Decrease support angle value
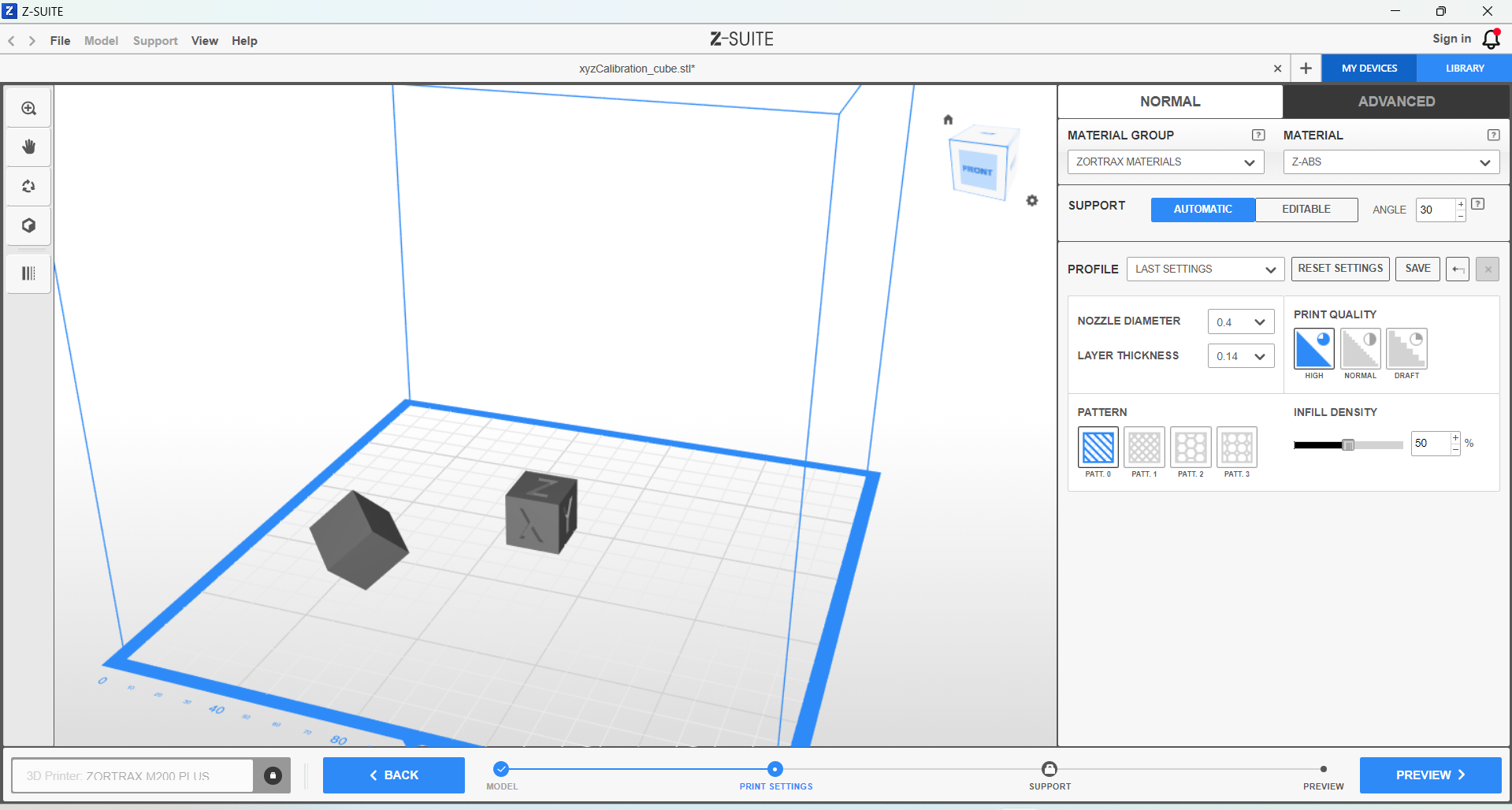 pyautogui.click(x=1461, y=216)
